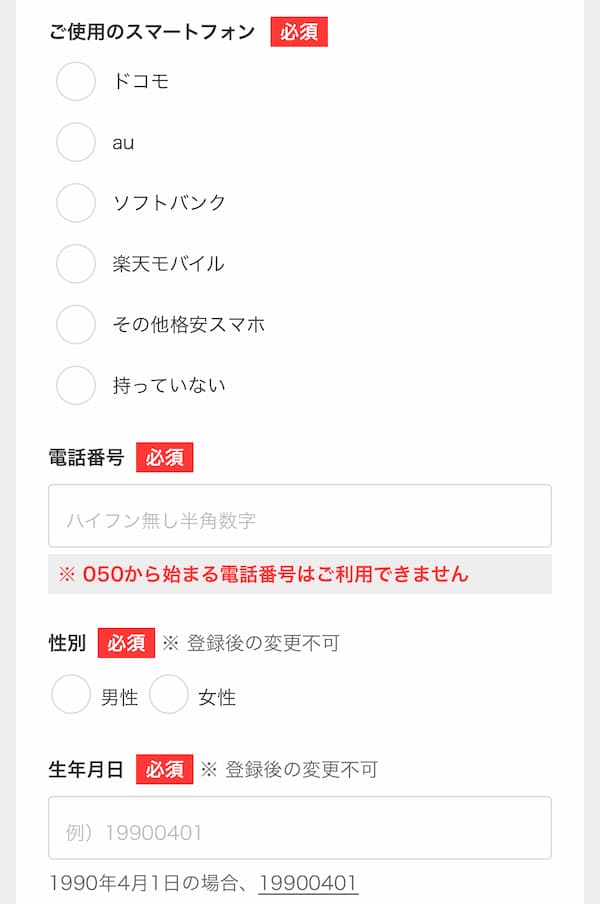
Task: Select the ソフトバンク radio button
Action: pyautogui.click(x=76, y=203)
